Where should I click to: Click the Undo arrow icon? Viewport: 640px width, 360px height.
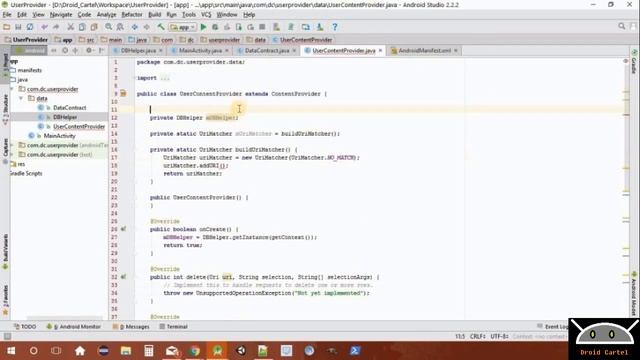pos(44,27)
